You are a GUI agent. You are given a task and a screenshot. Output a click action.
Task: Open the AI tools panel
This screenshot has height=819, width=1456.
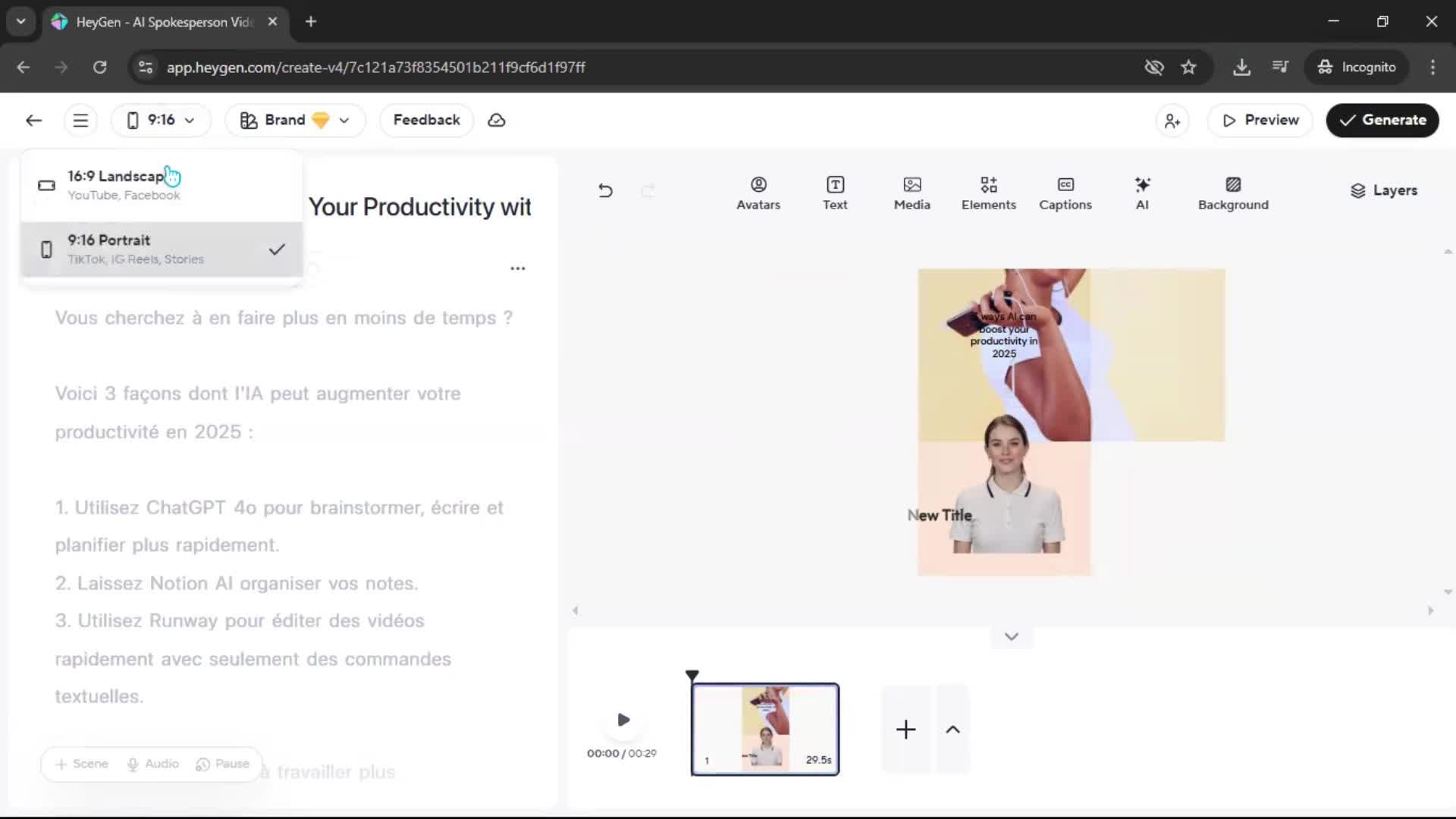coord(1142,193)
